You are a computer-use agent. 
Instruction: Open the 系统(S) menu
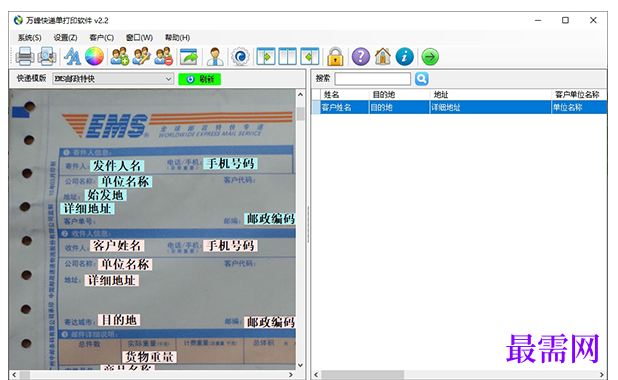pyautogui.click(x=30, y=37)
